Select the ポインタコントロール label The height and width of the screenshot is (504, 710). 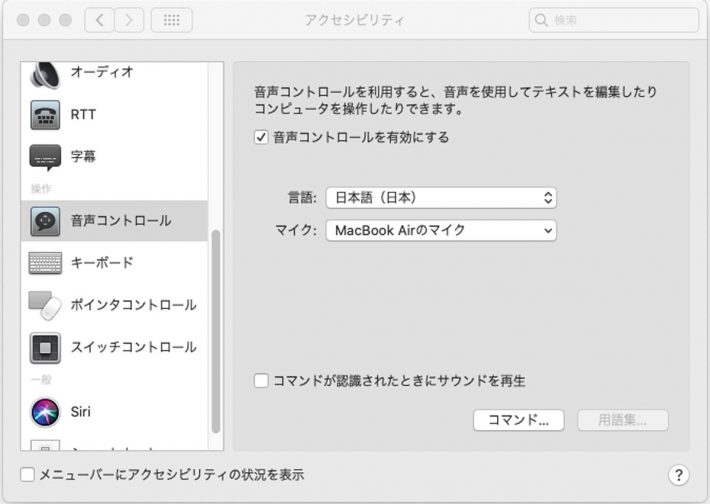[x=134, y=305]
